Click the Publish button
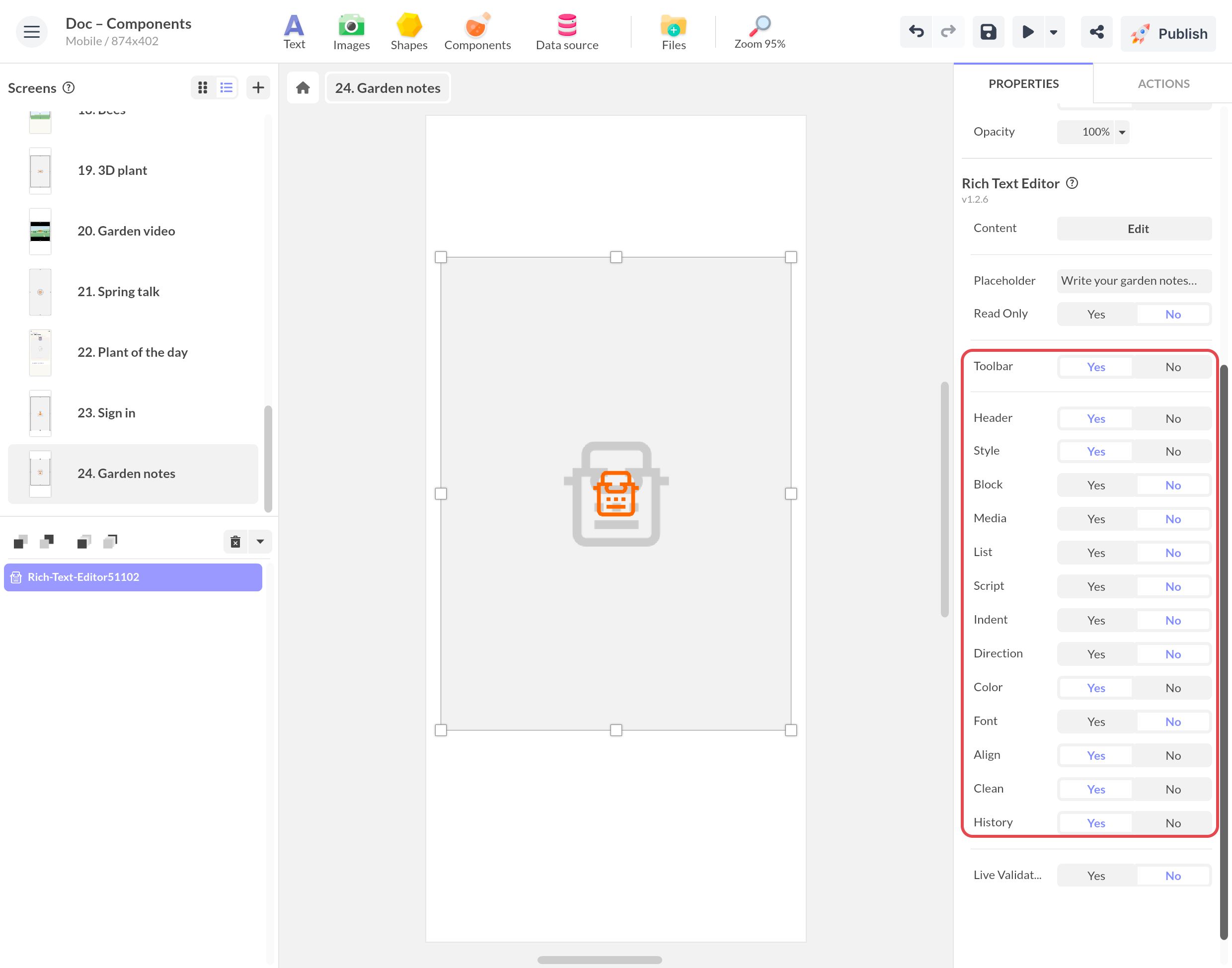Screen dimensions: 1232x968 point(1168,33)
